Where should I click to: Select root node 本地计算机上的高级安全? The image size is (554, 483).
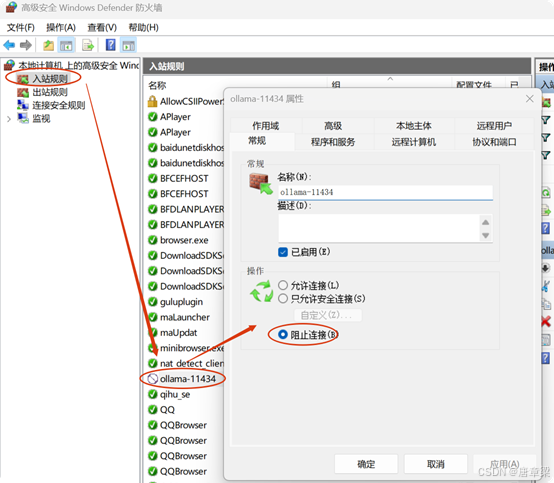(x=78, y=65)
